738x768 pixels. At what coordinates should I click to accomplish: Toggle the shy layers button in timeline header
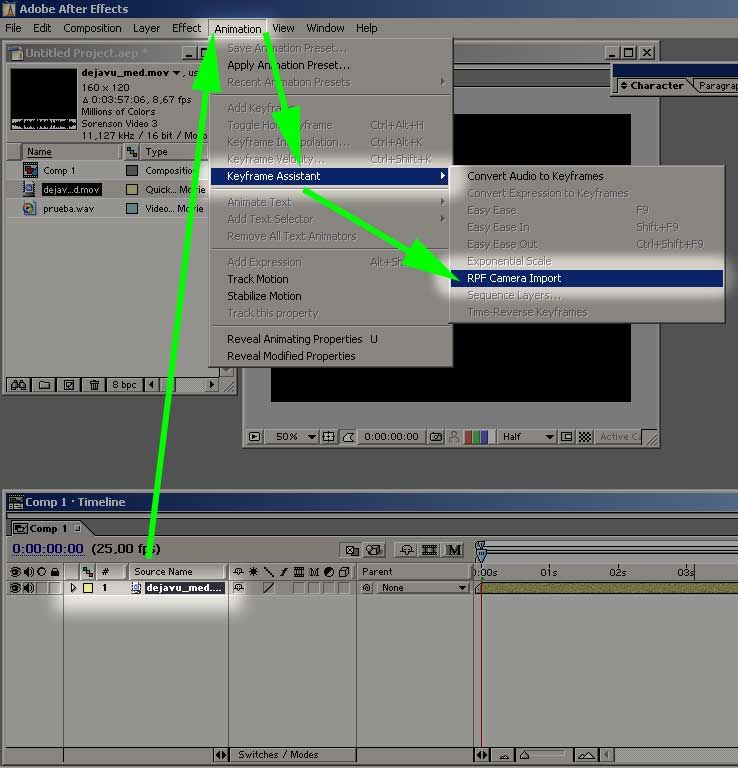(x=406, y=550)
